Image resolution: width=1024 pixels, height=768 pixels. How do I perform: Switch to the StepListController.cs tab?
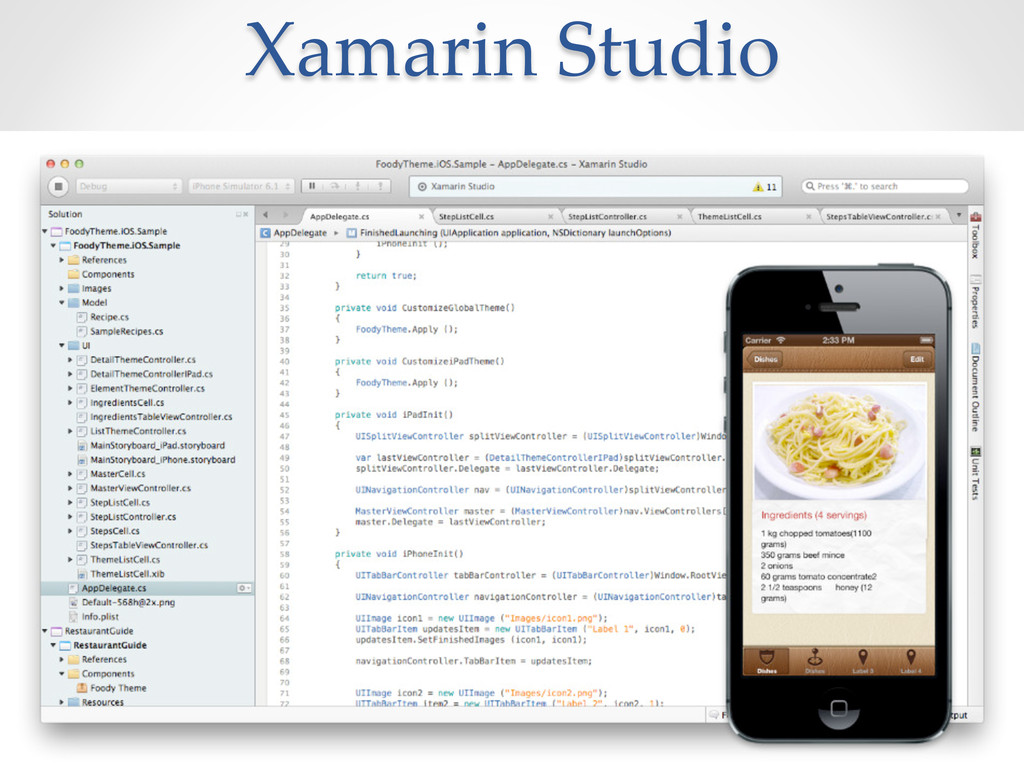point(607,216)
